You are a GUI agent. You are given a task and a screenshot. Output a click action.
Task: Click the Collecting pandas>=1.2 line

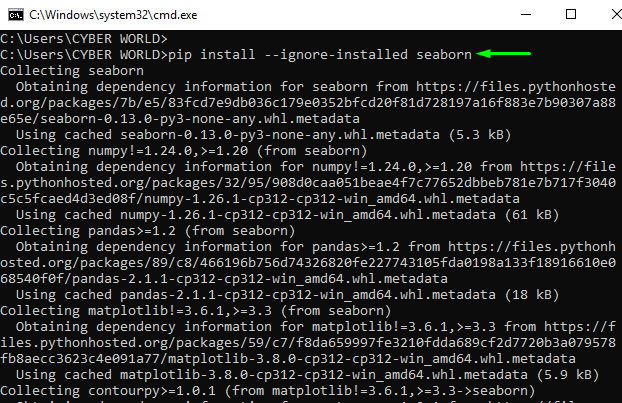click(148, 230)
